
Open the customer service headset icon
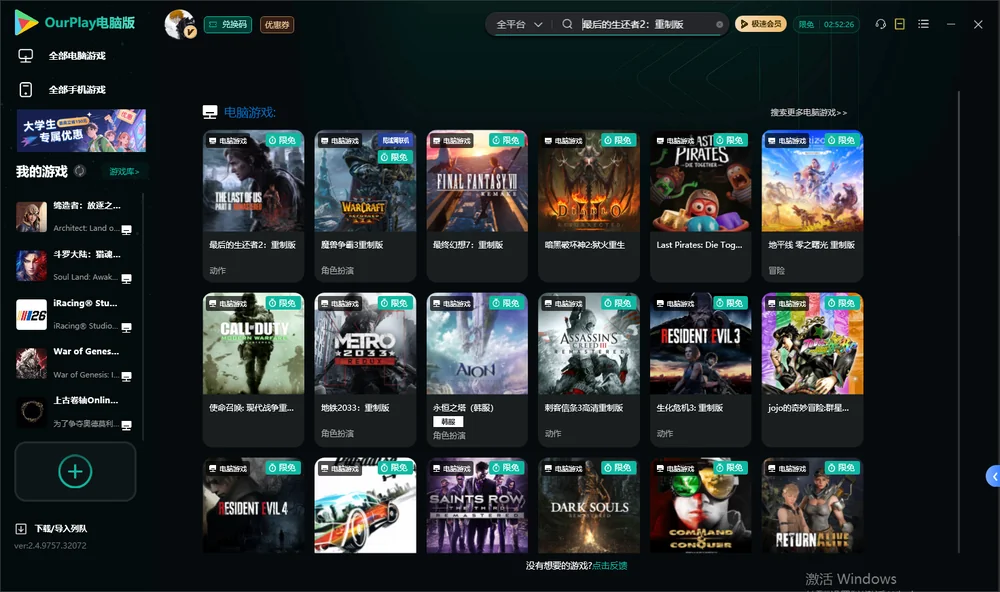point(880,24)
